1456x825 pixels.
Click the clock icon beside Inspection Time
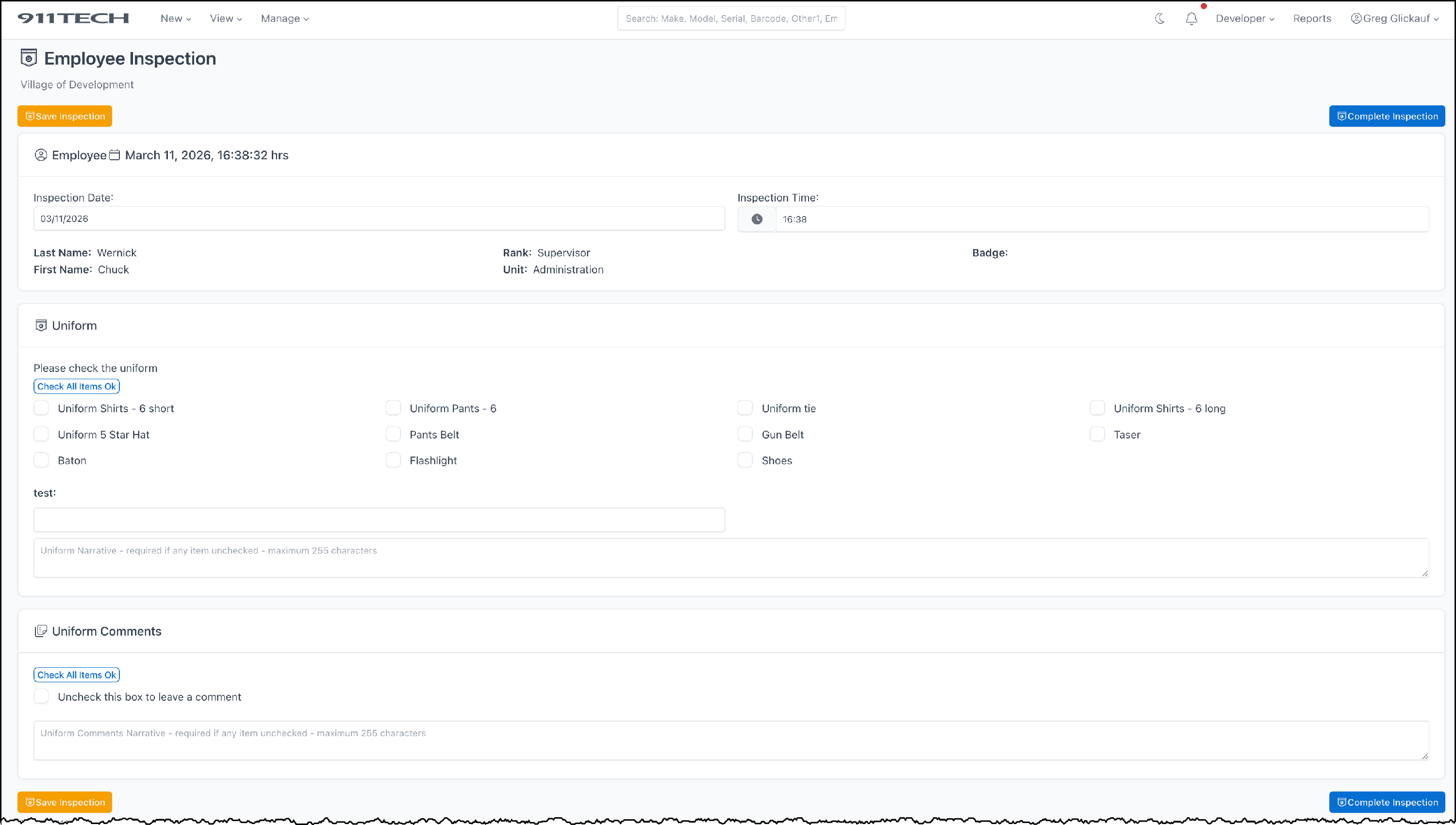pyautogui.click(x=757, y=219)
